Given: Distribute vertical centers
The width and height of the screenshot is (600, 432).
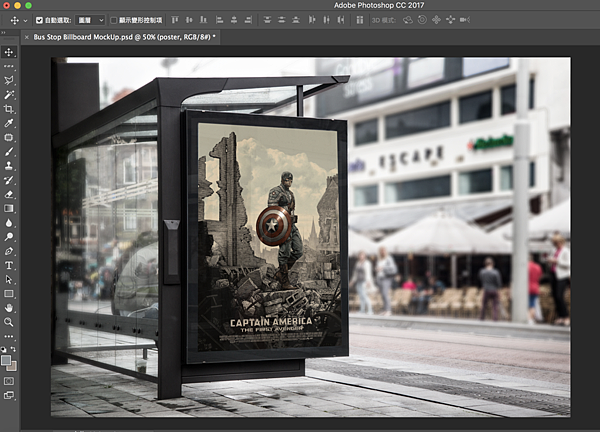Looking at the screenshot, I should tap(282, 20).
